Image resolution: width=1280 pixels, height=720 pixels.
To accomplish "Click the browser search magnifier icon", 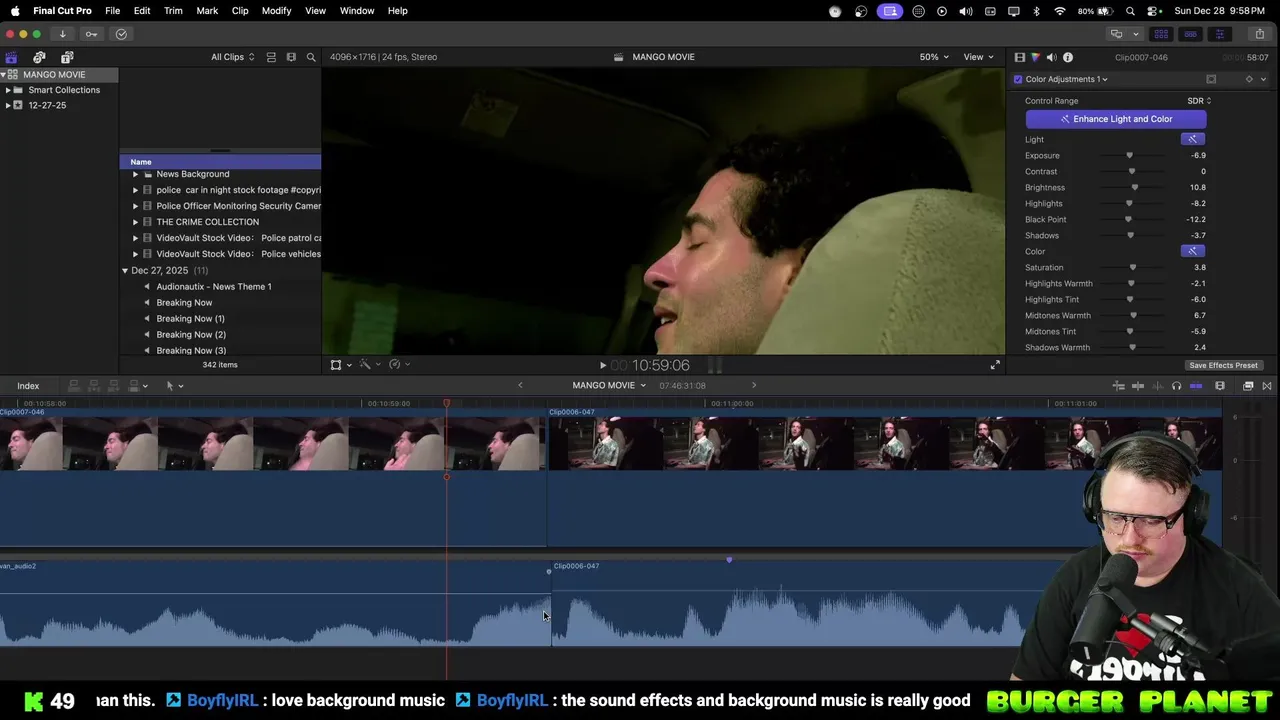I will click(x=311, y=57).
